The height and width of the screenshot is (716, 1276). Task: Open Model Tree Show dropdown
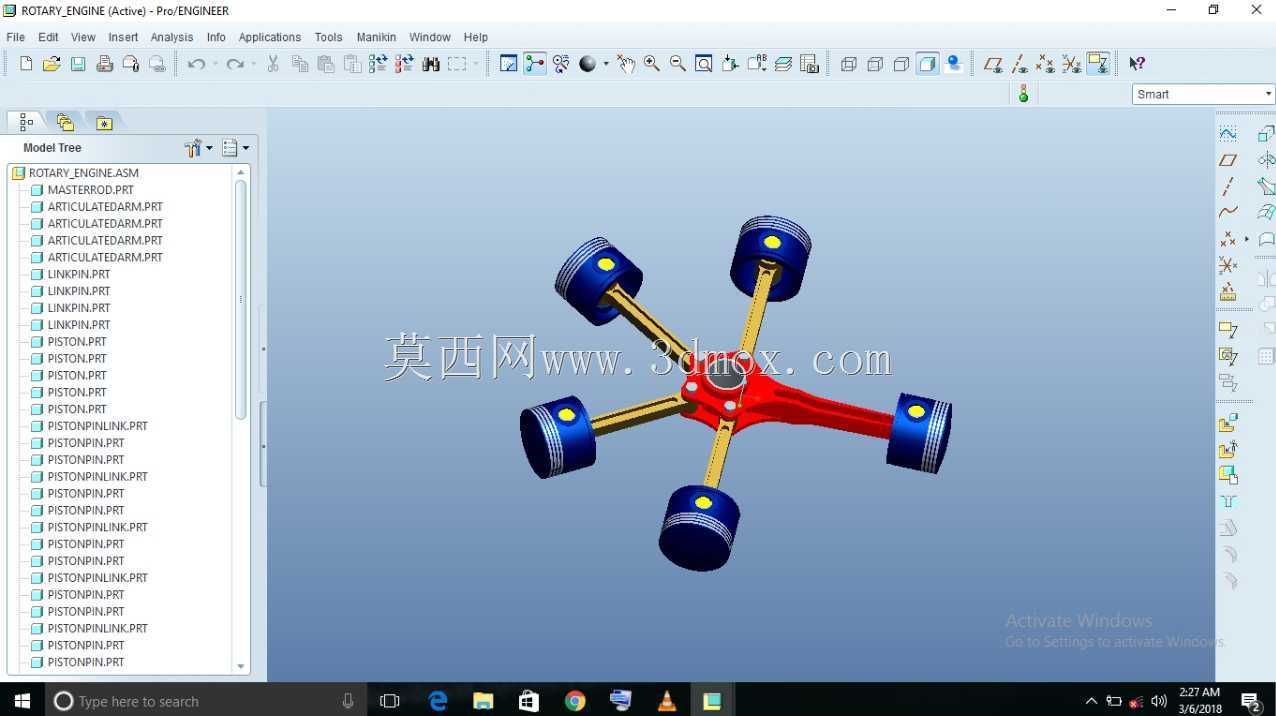198,148
